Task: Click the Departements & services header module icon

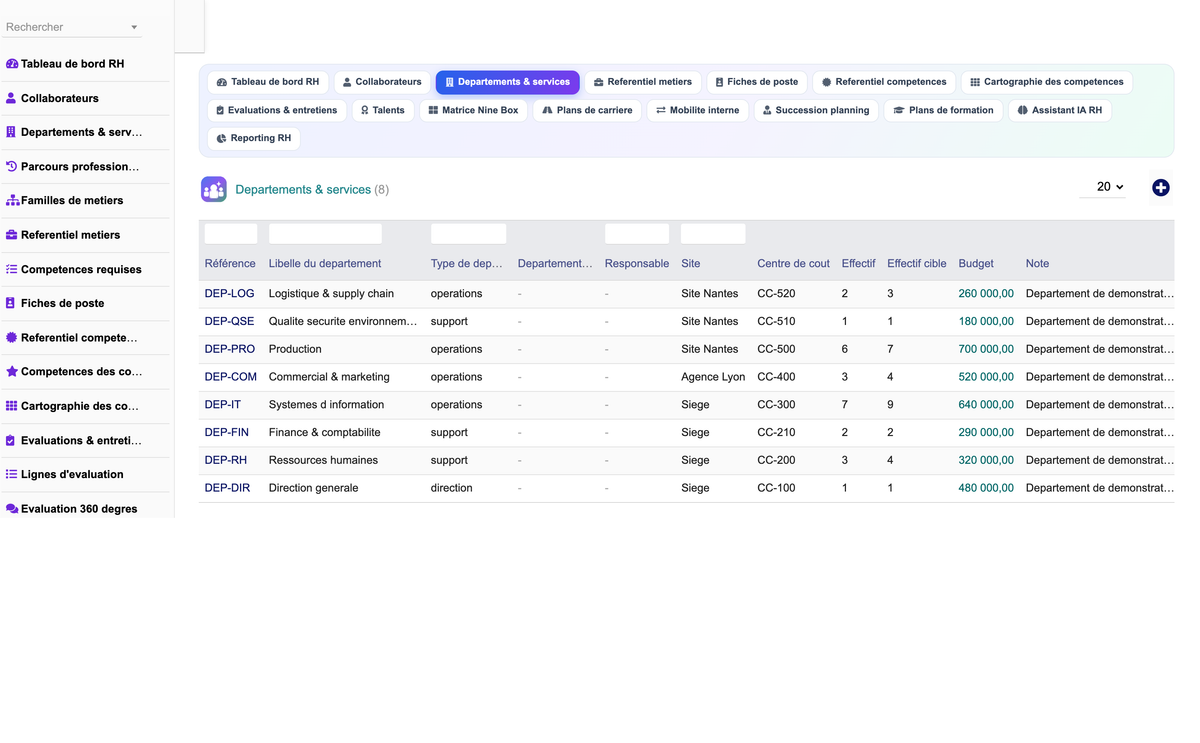Action: [214, 189]
